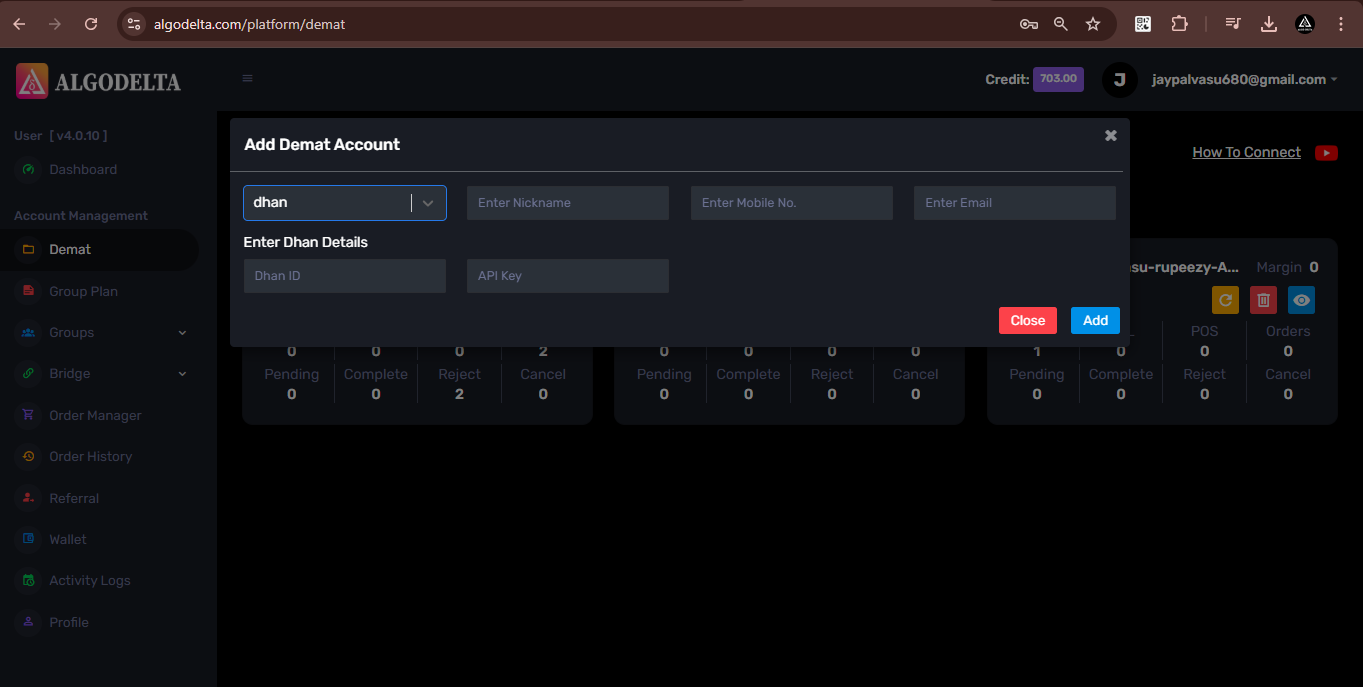
Task: Click the Demat folder icon
Action: 28,249
